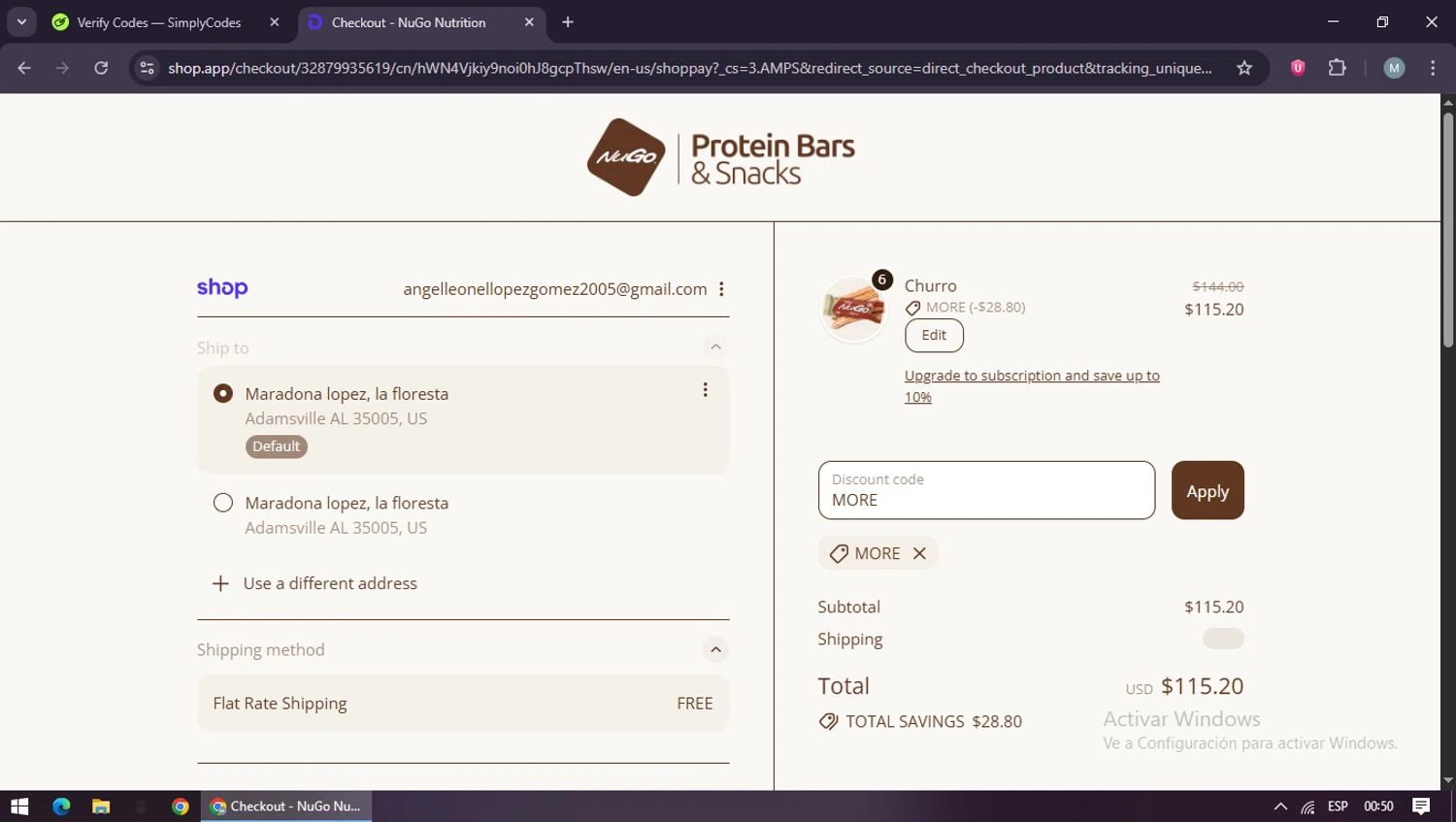Screen dimensions: 1456x822
Task: Remove the MORE discount tag
Action: pyautogui.click(x=919, y=553)
